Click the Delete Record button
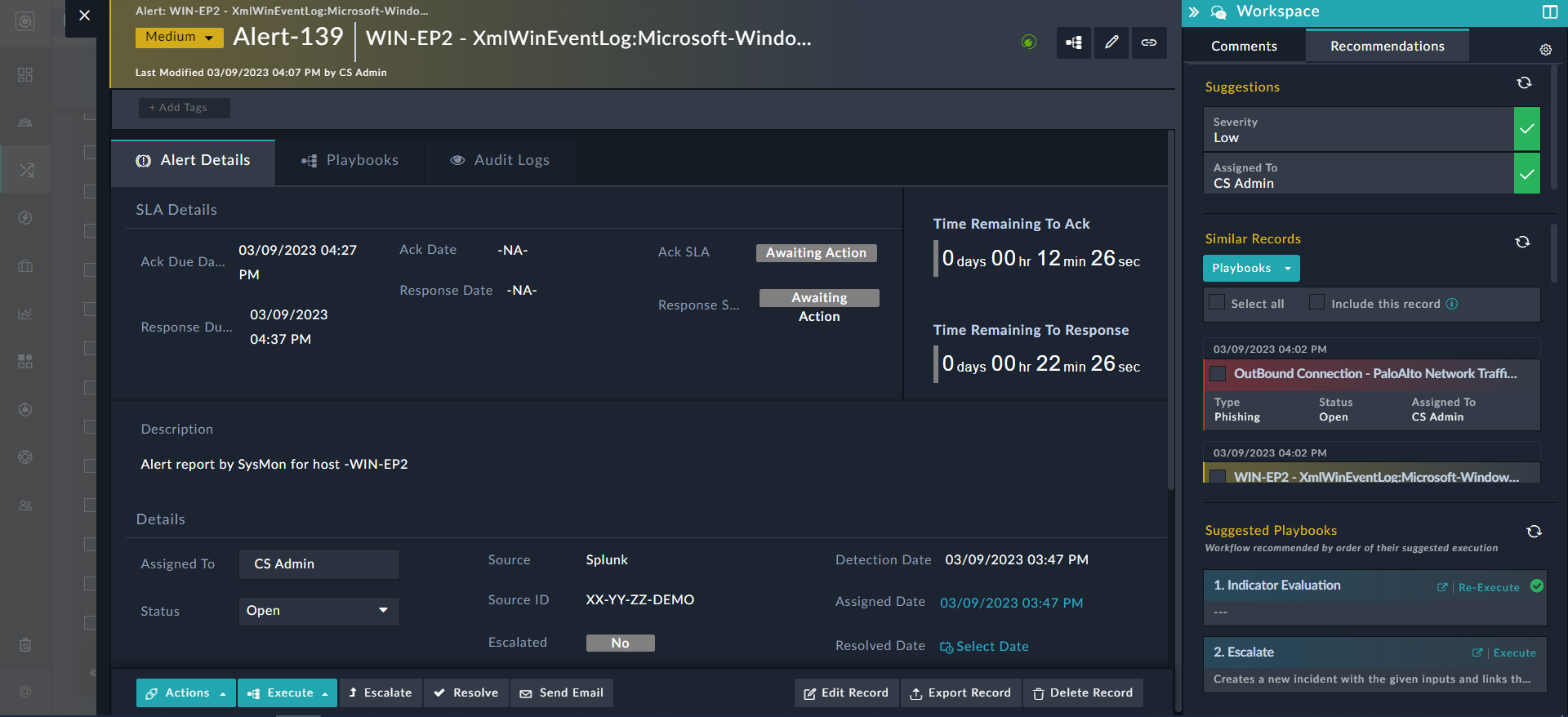The image size is (1568, 717). (1083, 693)
